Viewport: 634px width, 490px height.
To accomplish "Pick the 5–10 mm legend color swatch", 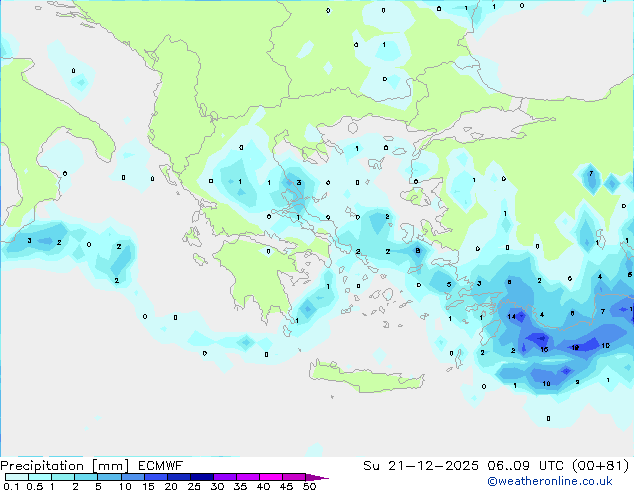I will coord(109,477).
